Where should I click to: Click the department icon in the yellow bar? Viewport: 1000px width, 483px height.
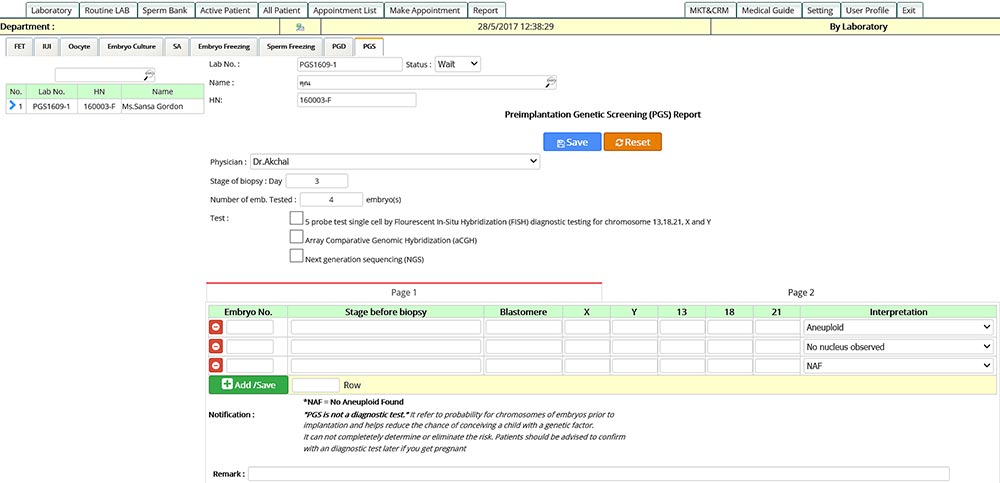301,28
